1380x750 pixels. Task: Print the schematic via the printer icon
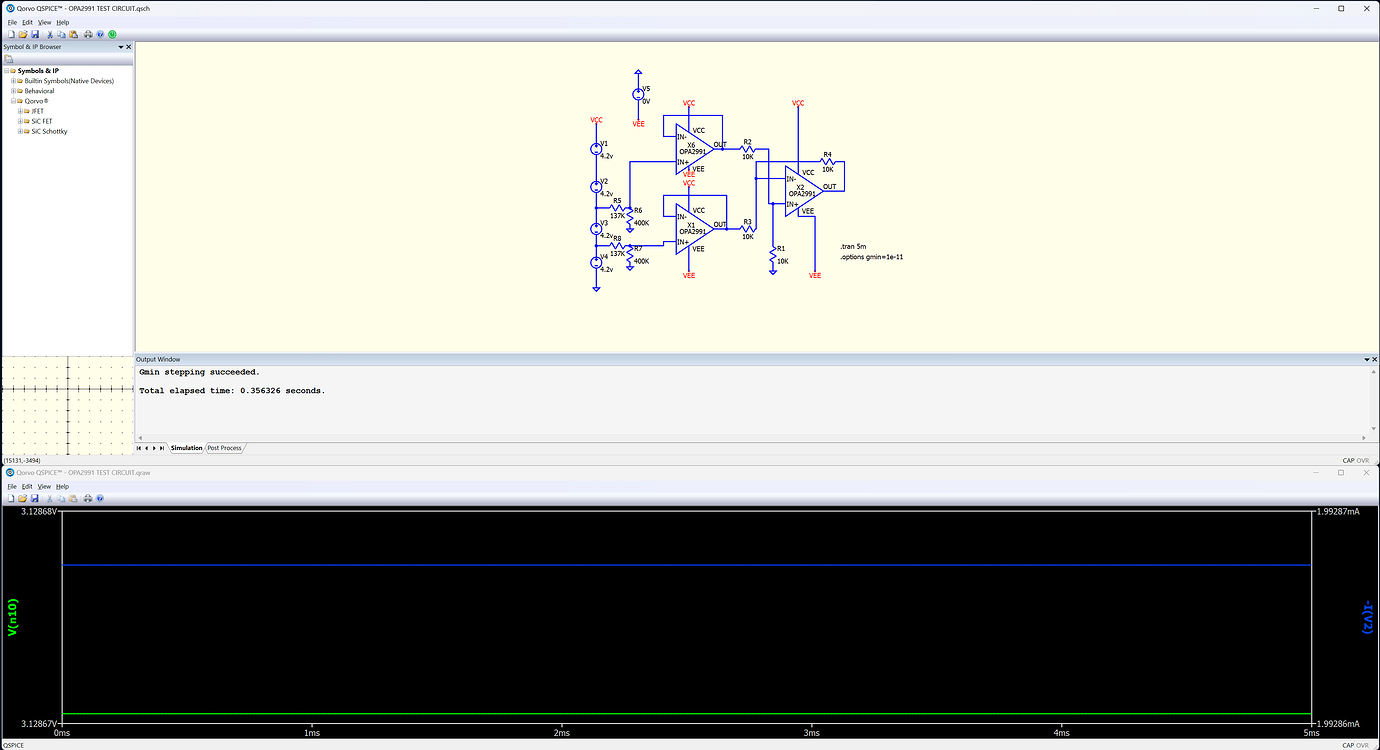(88, 33)
